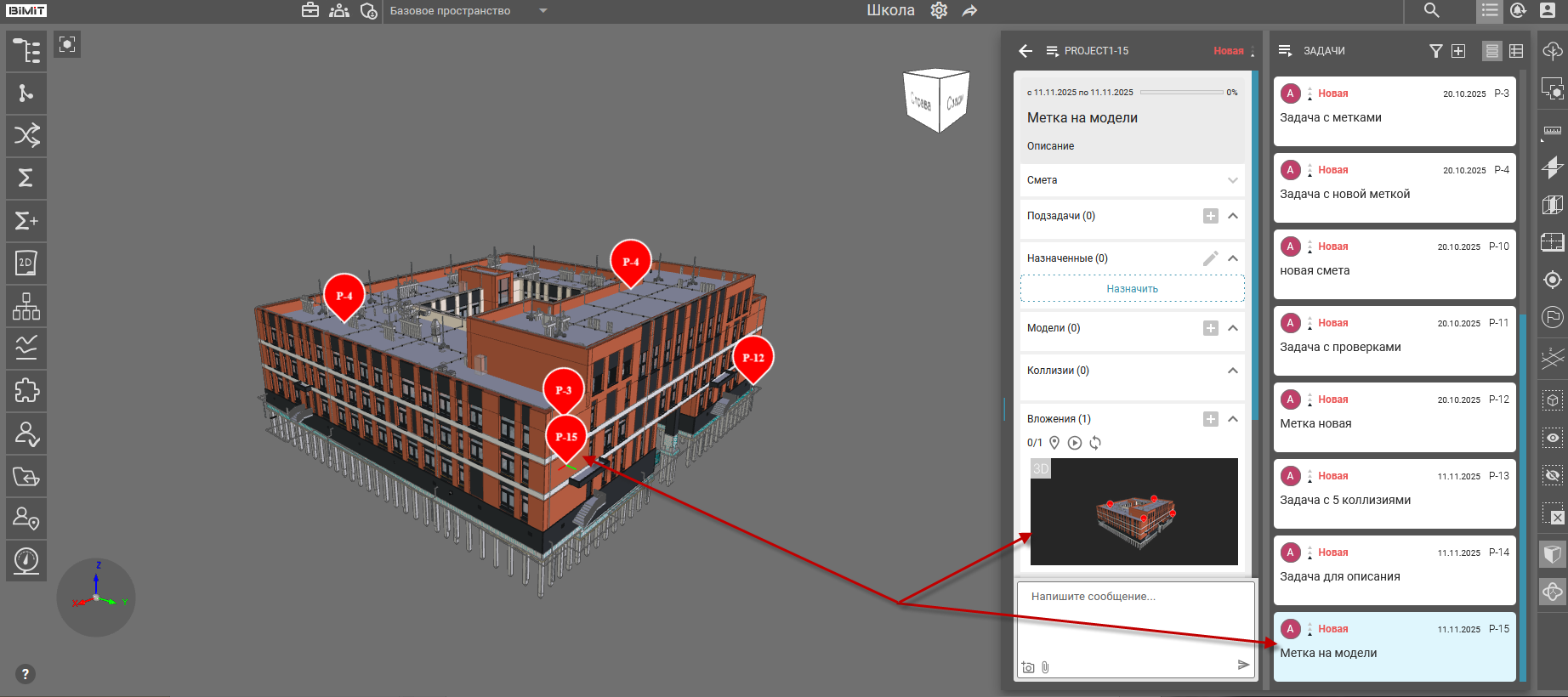Screen dimensions: 1568x697
Task: Switch tasks to table view
Action: pyautogui.click(x=1516, y=51)
